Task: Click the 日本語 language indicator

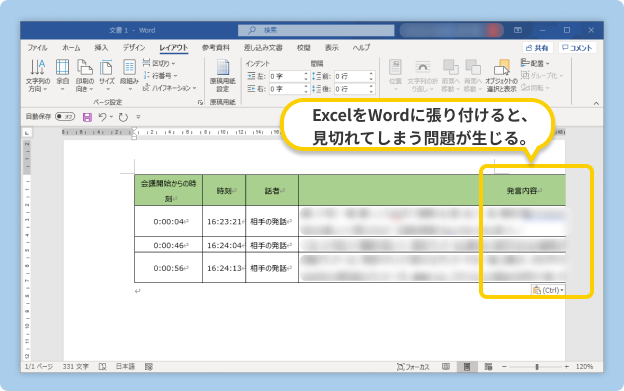Action: [125, 367]
